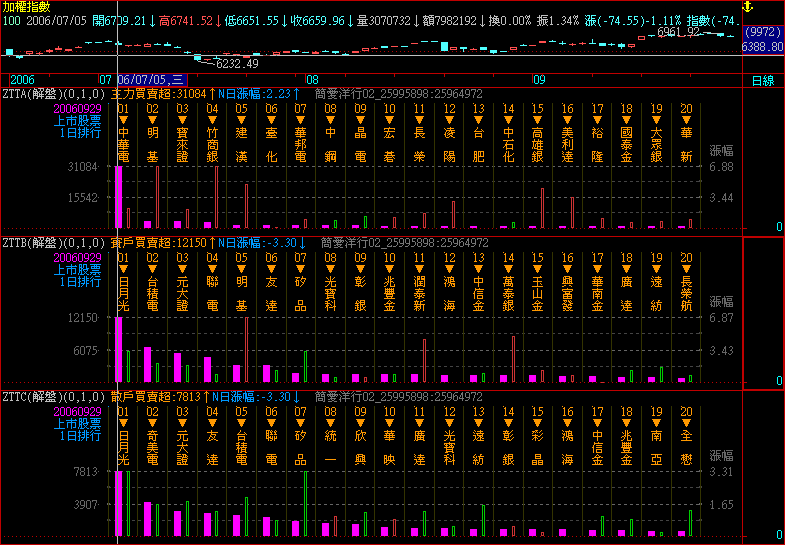The image size is (785, 545).
Task: Click the highlighted 06/07/05 date label
Action: pyautogui.click(x=151, y=79)
